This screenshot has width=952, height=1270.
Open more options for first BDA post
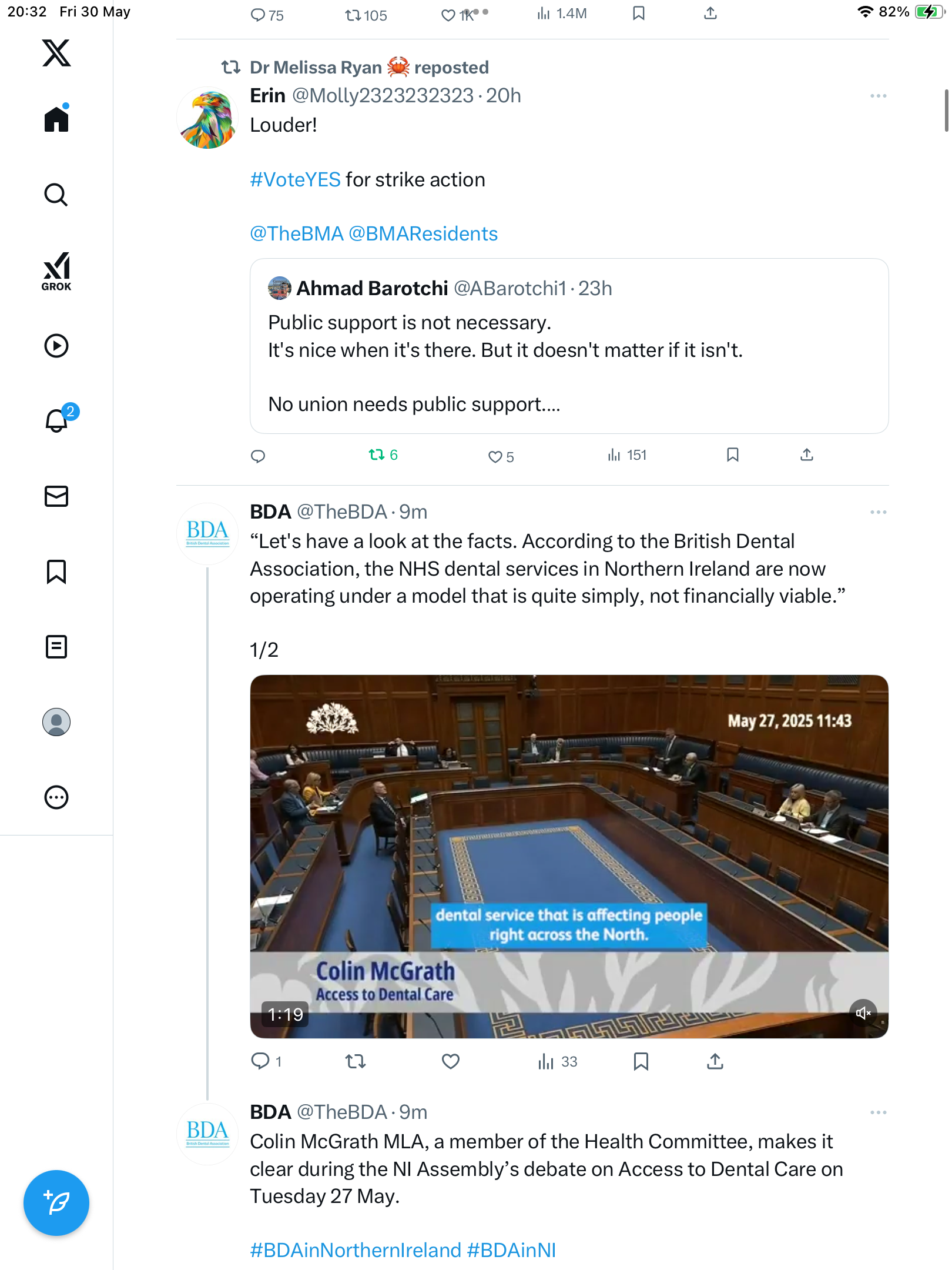(878, 512)
